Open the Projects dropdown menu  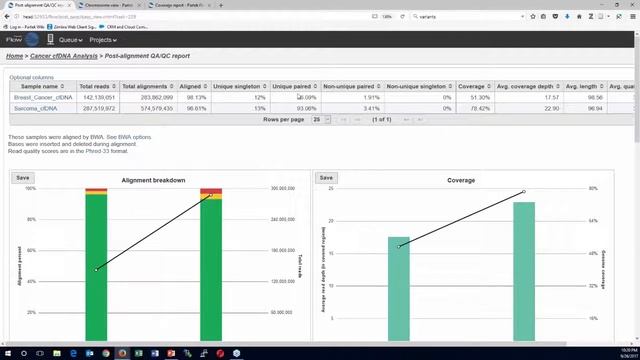pos(103,40)
